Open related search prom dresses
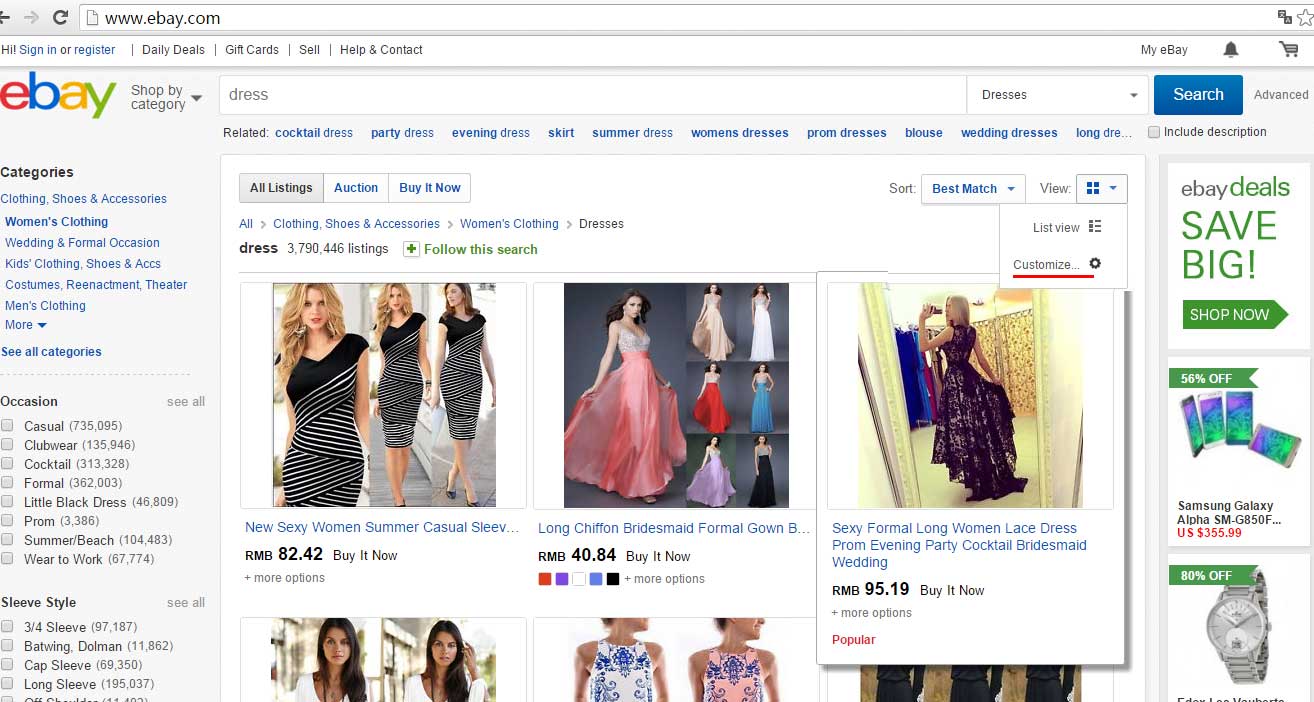This screenshot has height=702, width=1314. click(847, 133)
